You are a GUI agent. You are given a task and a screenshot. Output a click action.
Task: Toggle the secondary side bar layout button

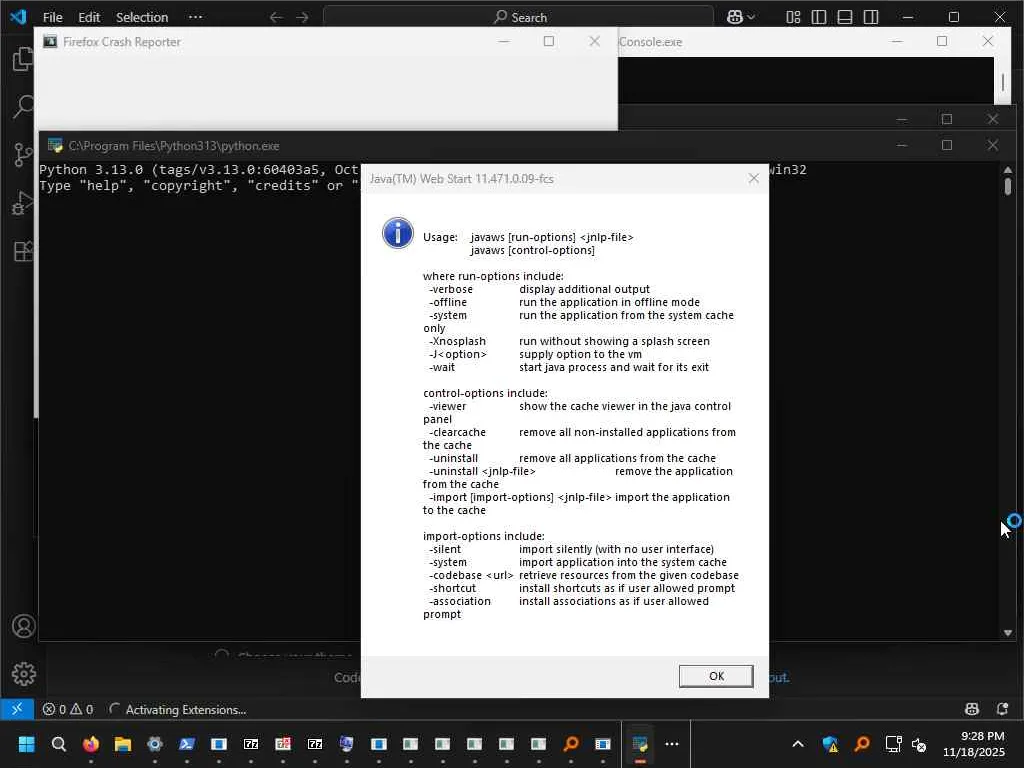[x=871, y=18]
